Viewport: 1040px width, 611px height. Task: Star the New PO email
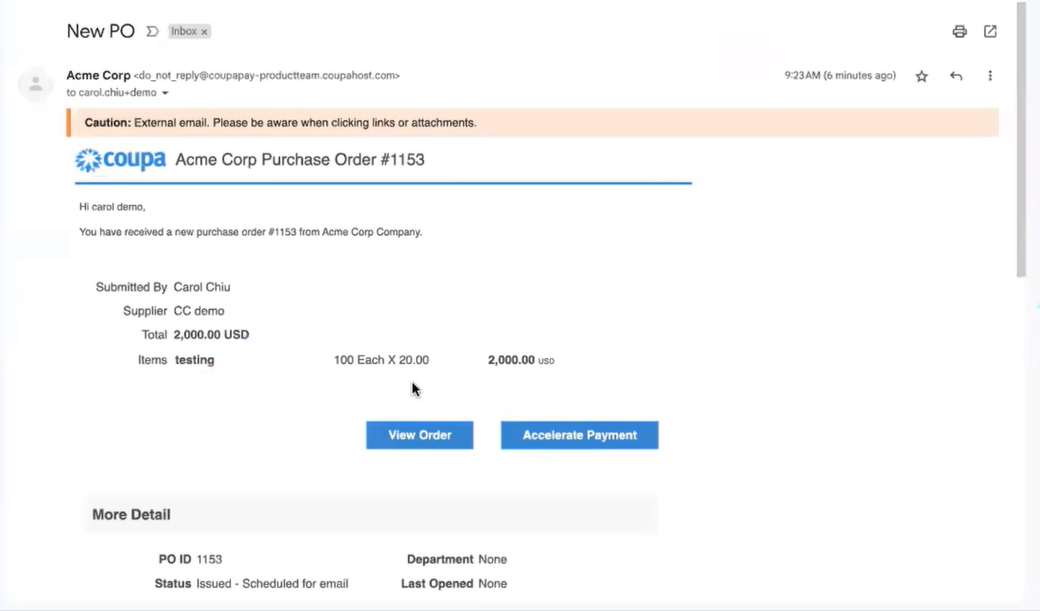tap(921, 75)
